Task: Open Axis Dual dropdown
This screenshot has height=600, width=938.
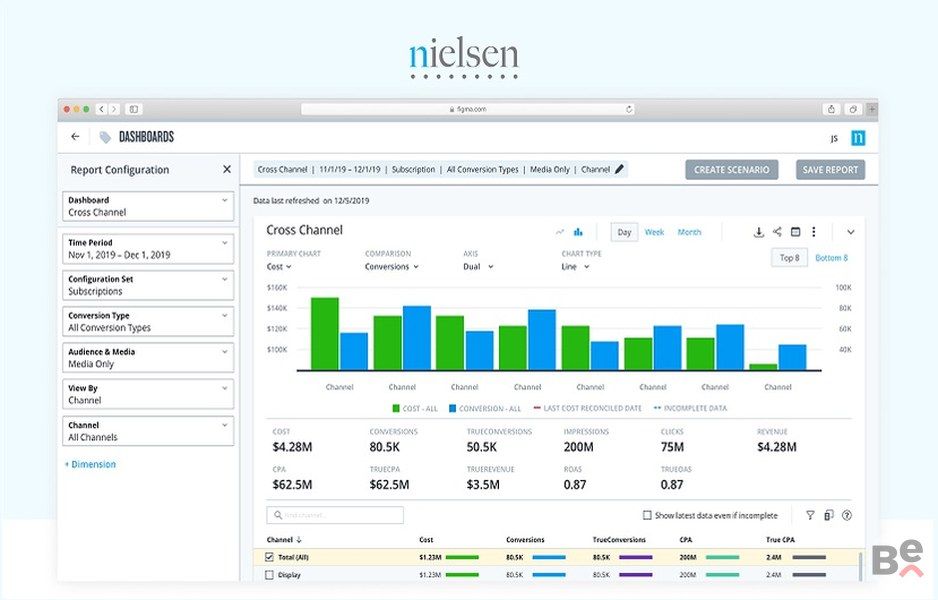Action: tap(478, 267)
